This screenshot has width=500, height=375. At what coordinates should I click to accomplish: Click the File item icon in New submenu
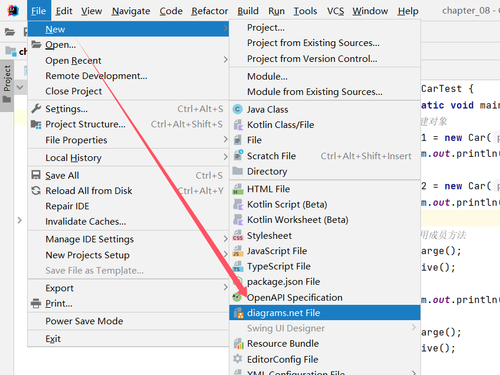click(x=237, y=140)
